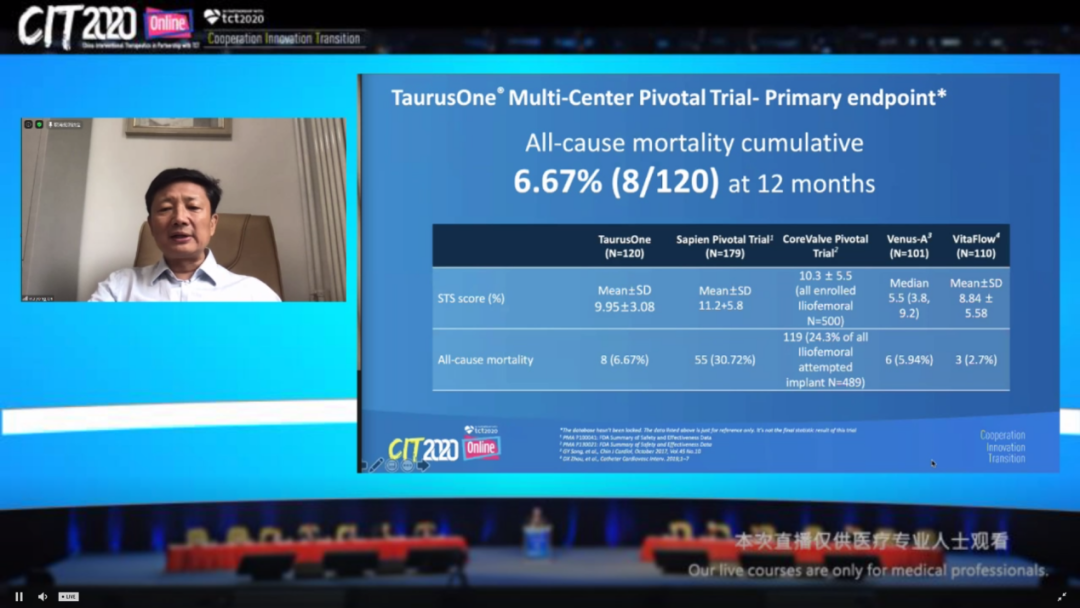The height and width of the screenshot is (608, 1080).
Task: Enter fullscreen with the expand arrows icon
Action: coord(1061,596)
